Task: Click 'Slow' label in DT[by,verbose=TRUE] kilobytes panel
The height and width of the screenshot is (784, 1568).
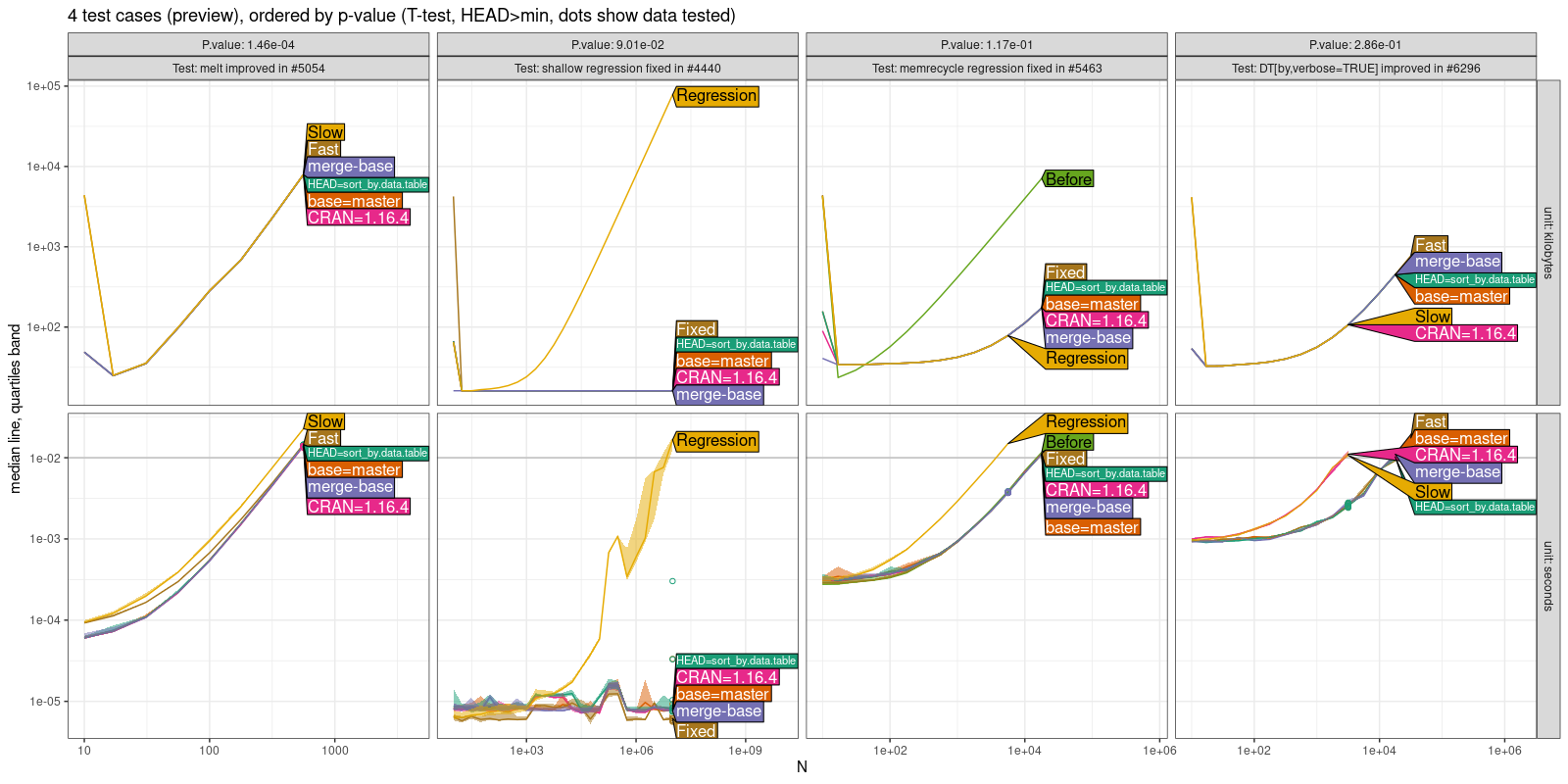Action: tap(1433, 317)
